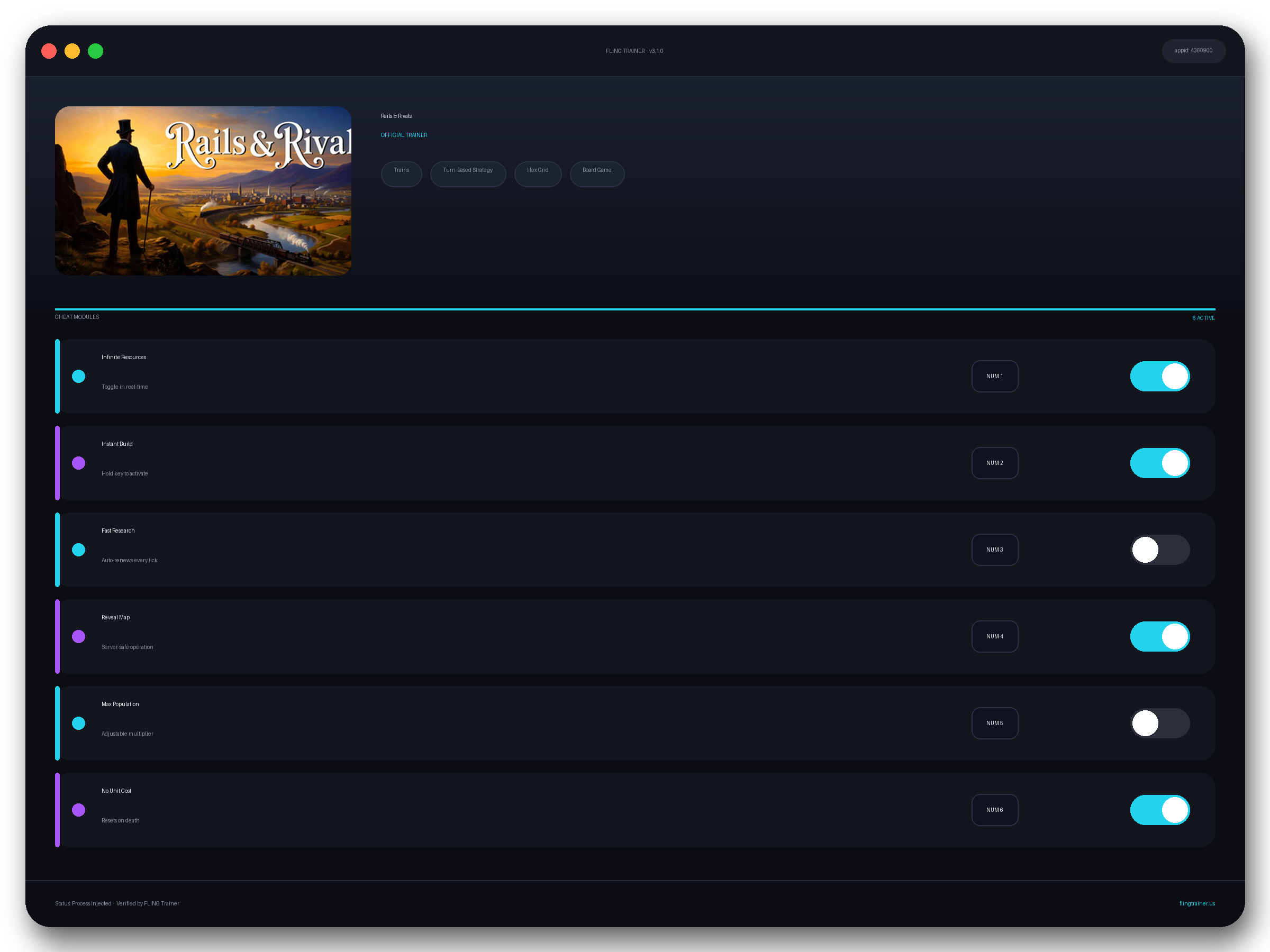Image resolution: width=1270 pixels, height=952 pixels.
Task: Select the Hex Grid tag
Action: [x=538, y=174]
